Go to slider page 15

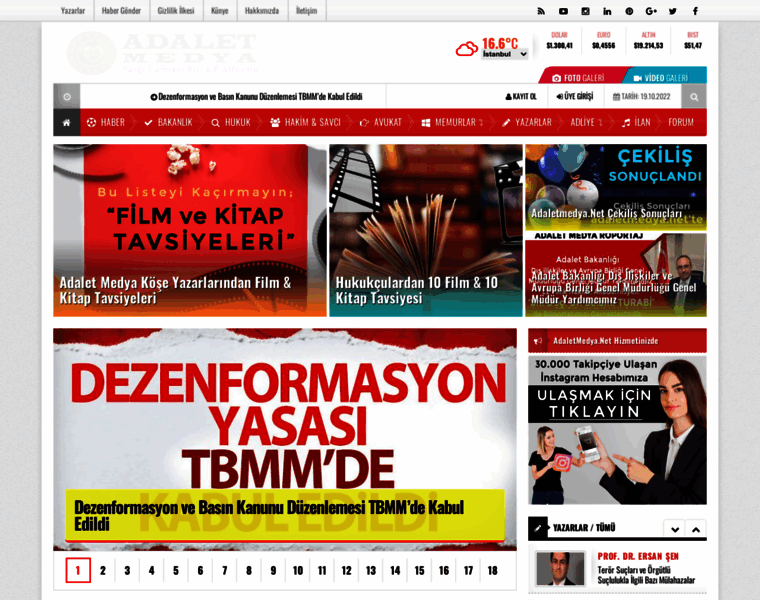420,570
